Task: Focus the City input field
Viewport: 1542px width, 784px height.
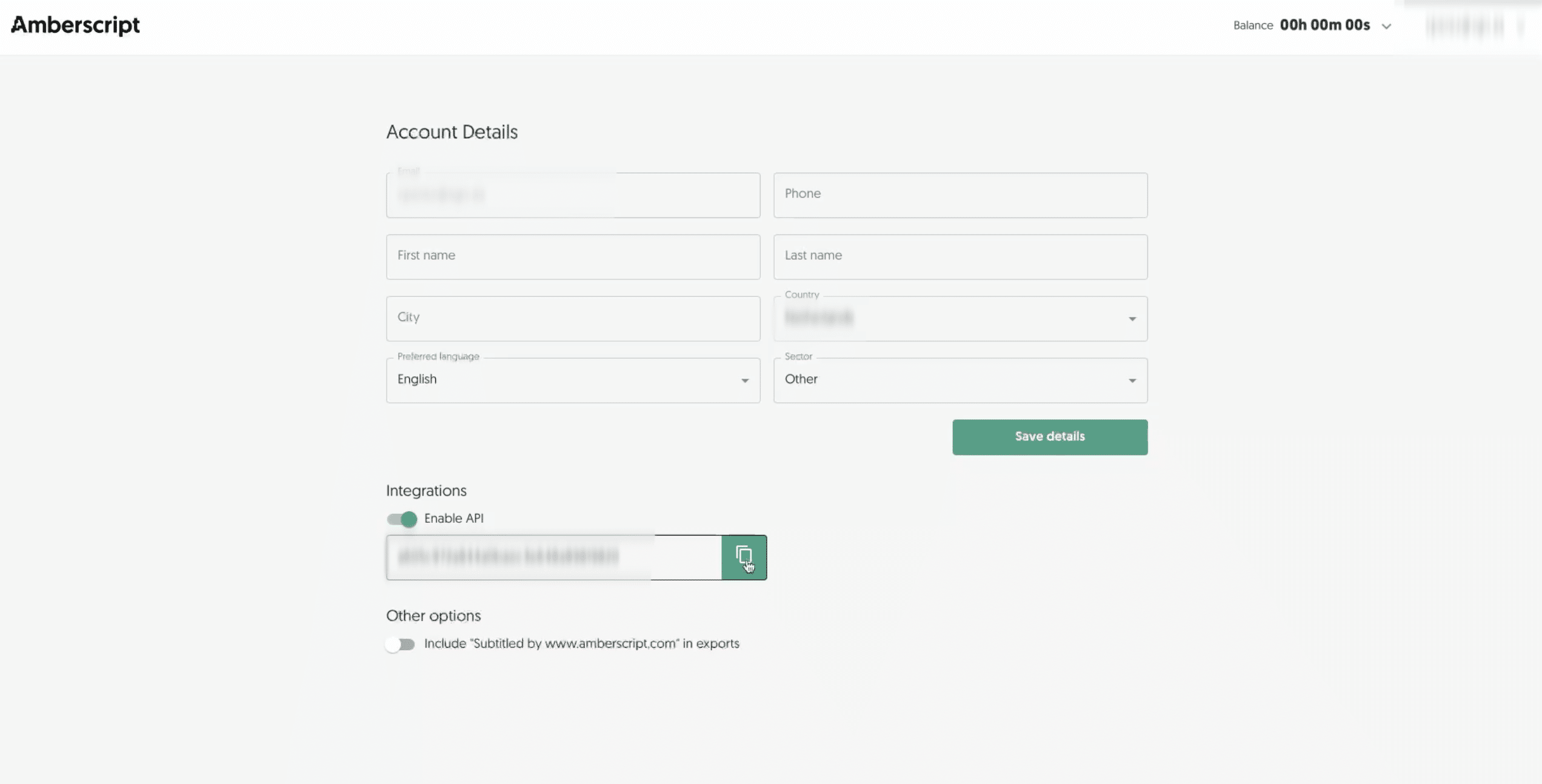Action: [x=573, y=319]
